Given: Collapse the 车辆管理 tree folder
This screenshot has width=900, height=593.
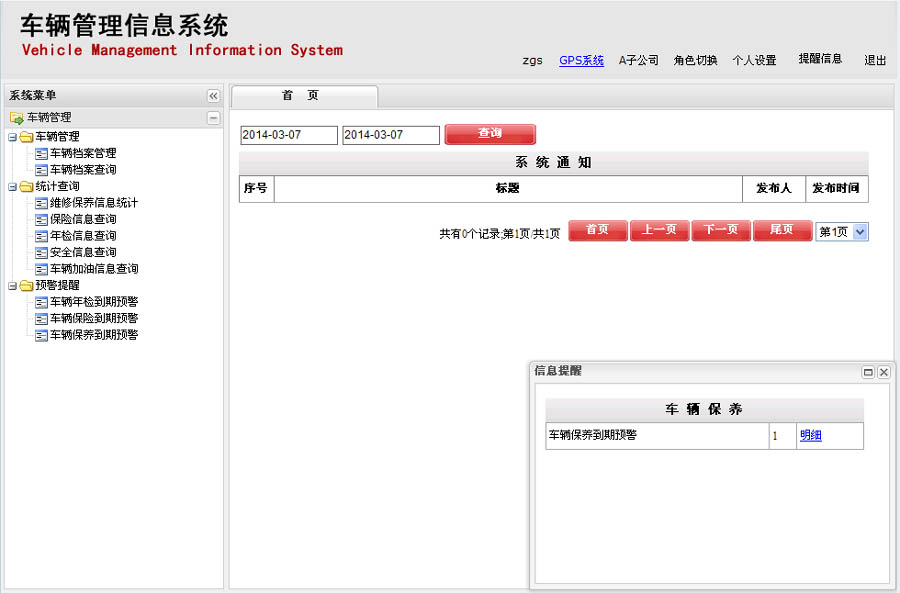Looking at the screenshot, I should click(x=12, y=137).
